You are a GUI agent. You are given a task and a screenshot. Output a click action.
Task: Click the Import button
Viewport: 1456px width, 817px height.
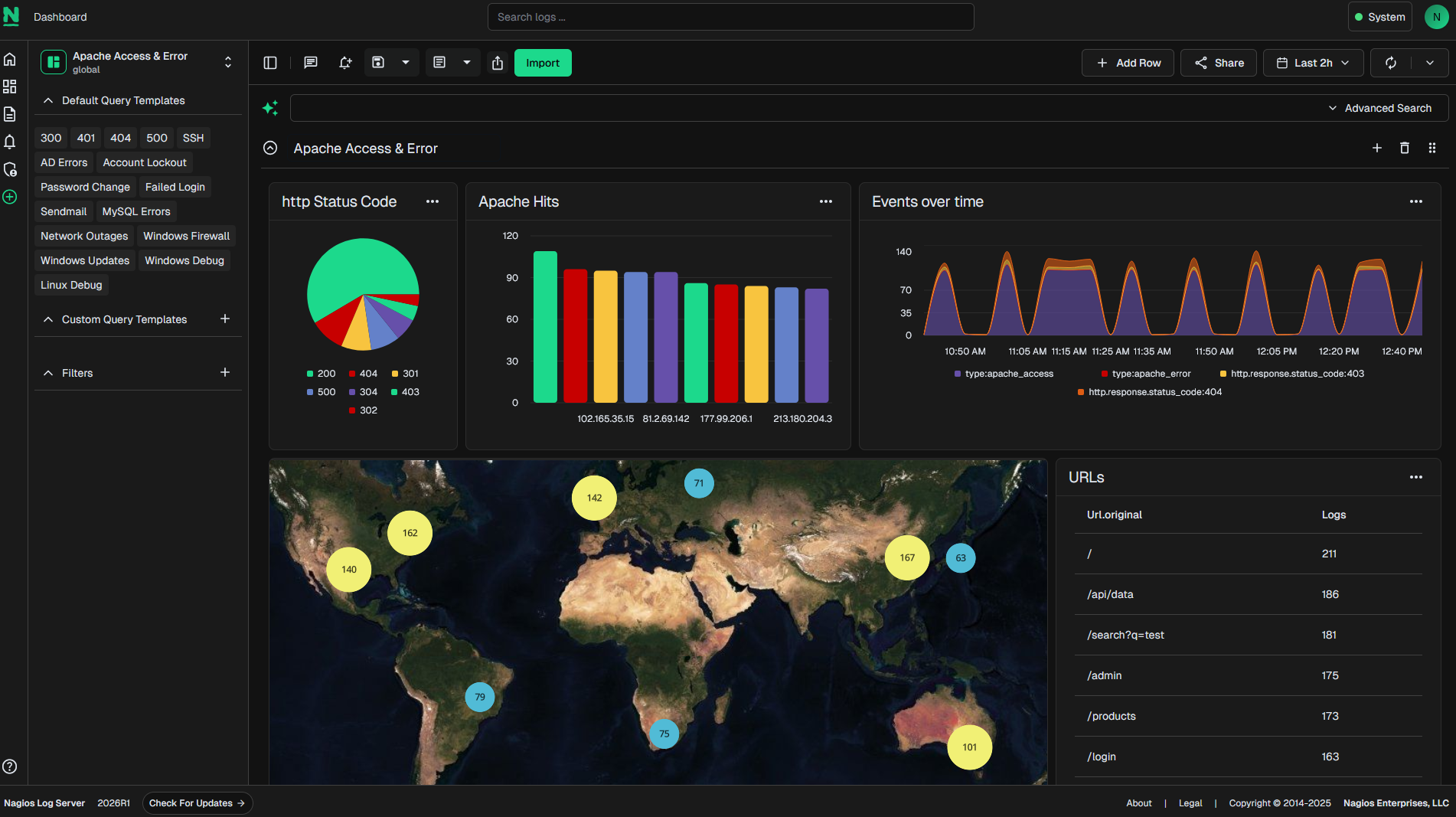tap(543, 63)
